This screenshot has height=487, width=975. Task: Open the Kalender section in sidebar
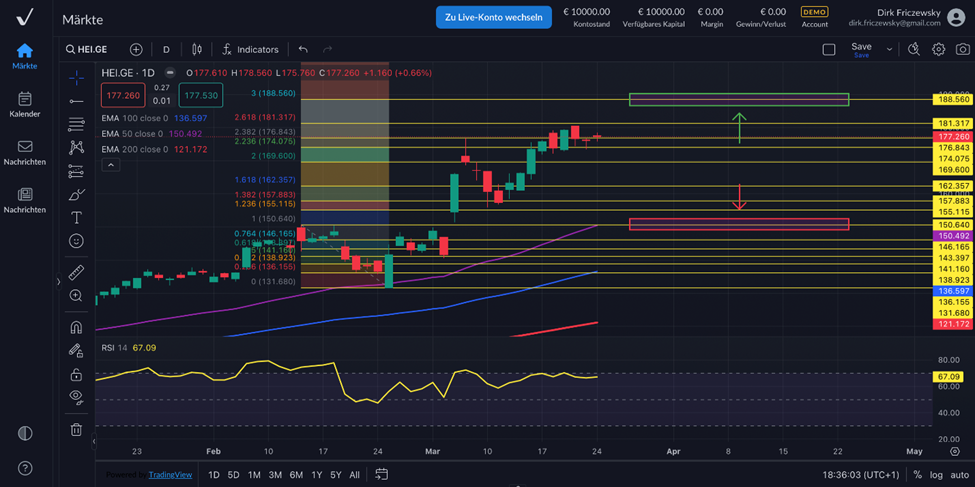click(25, 104)
